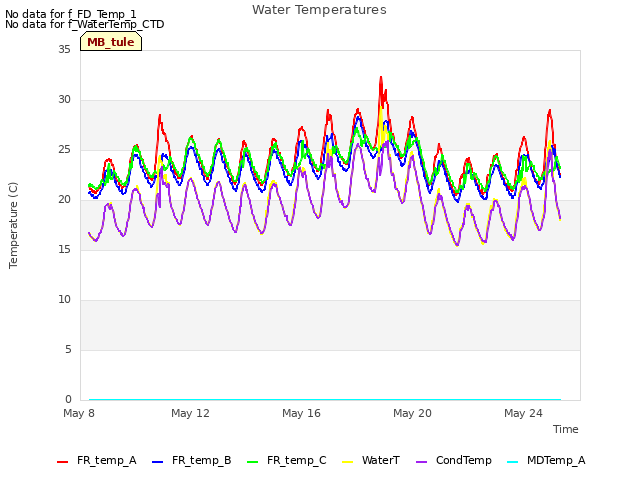Click the 35 y-axis tick label

click(x=64, y=50)
